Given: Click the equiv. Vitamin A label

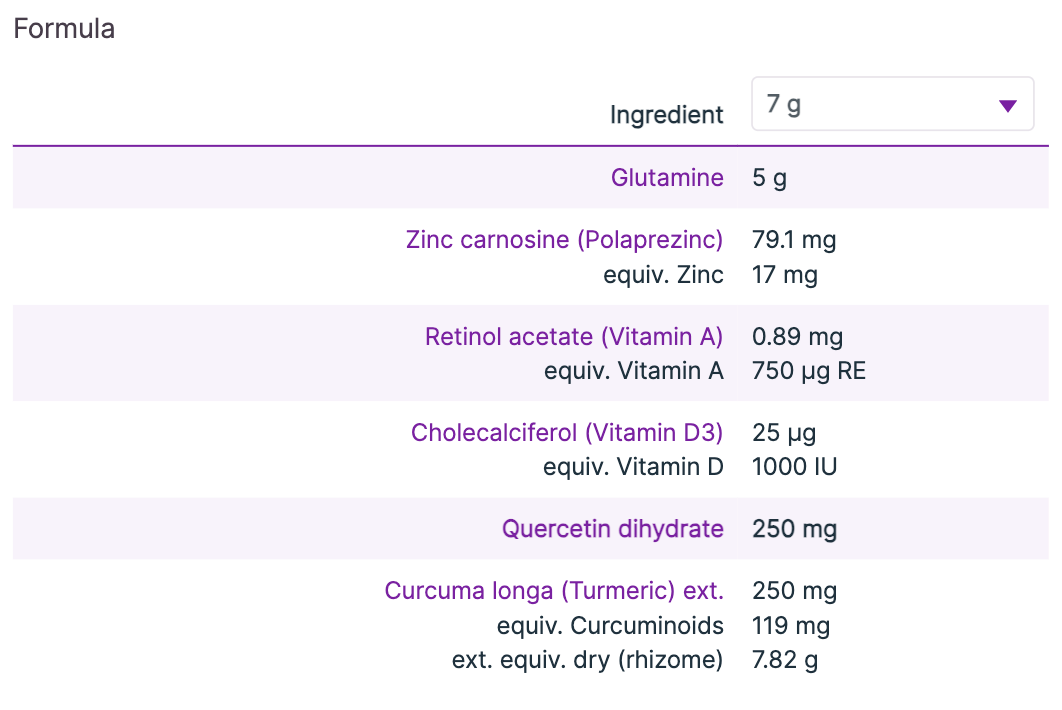Looking at the screenshot, I should (x=633, y=371).
